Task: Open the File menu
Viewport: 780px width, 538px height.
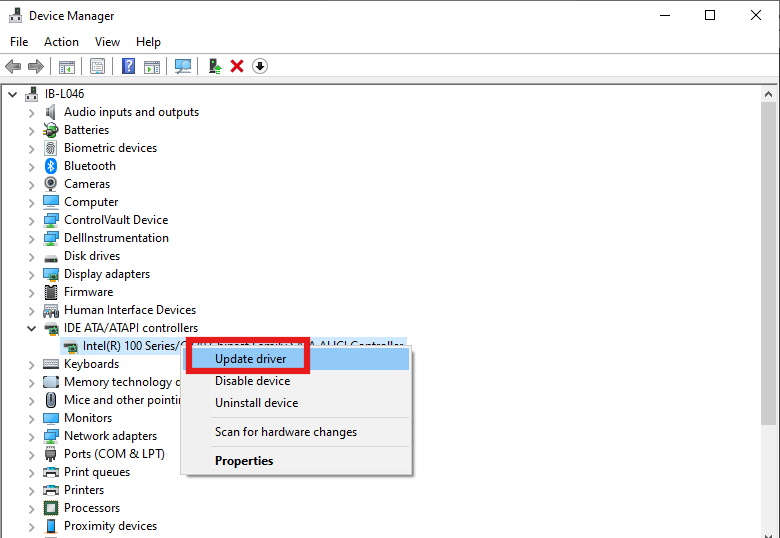Action: (19, 42)
